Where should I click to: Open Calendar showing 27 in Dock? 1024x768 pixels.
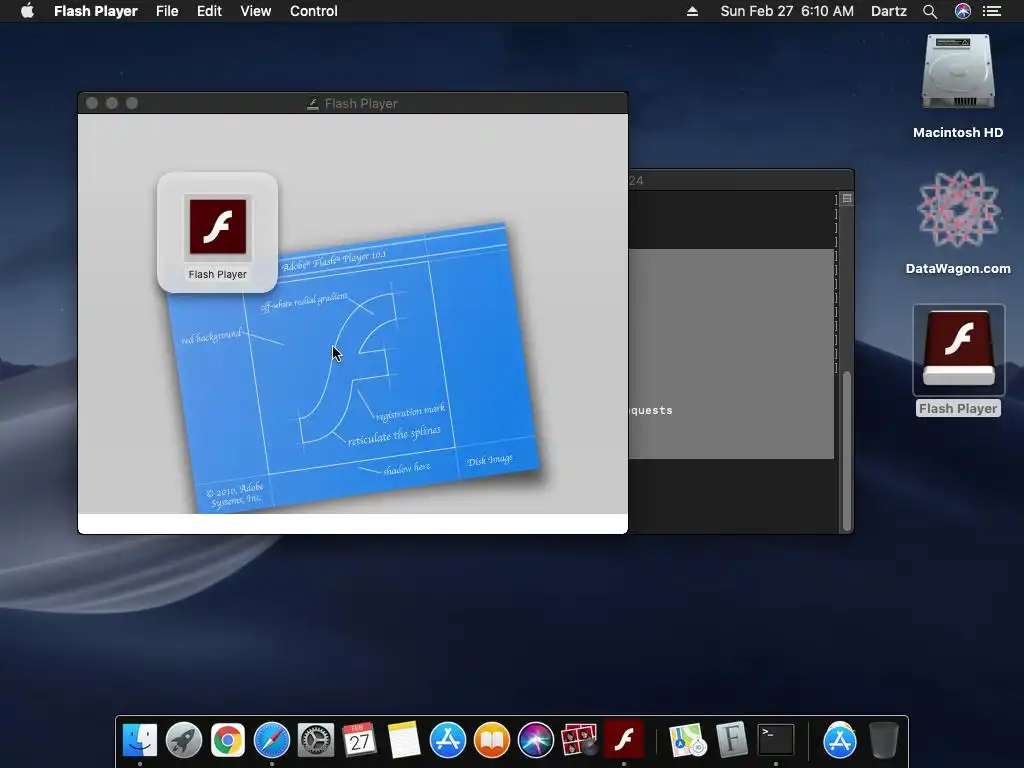359,740
